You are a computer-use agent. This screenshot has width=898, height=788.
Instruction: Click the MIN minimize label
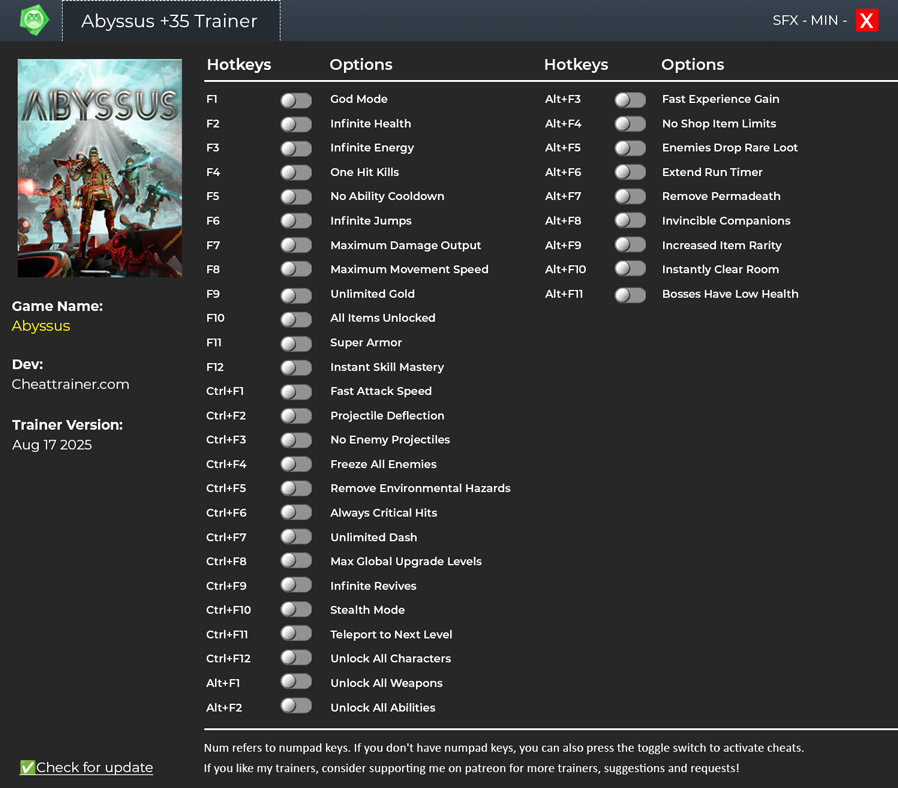pyautogui.click(x=824, y=21)
